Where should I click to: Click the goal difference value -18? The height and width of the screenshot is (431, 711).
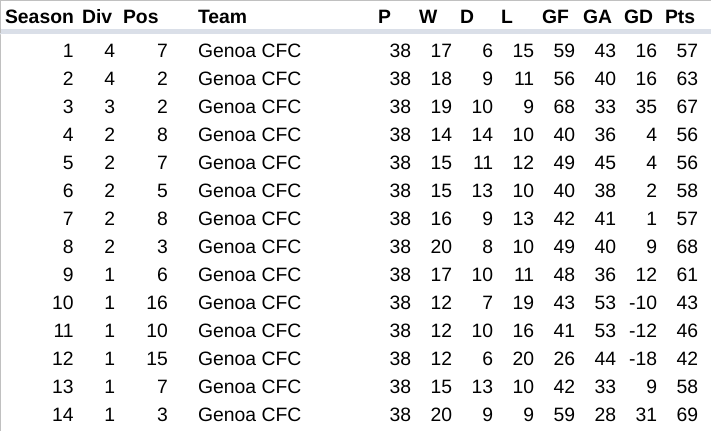click(643, 359)
